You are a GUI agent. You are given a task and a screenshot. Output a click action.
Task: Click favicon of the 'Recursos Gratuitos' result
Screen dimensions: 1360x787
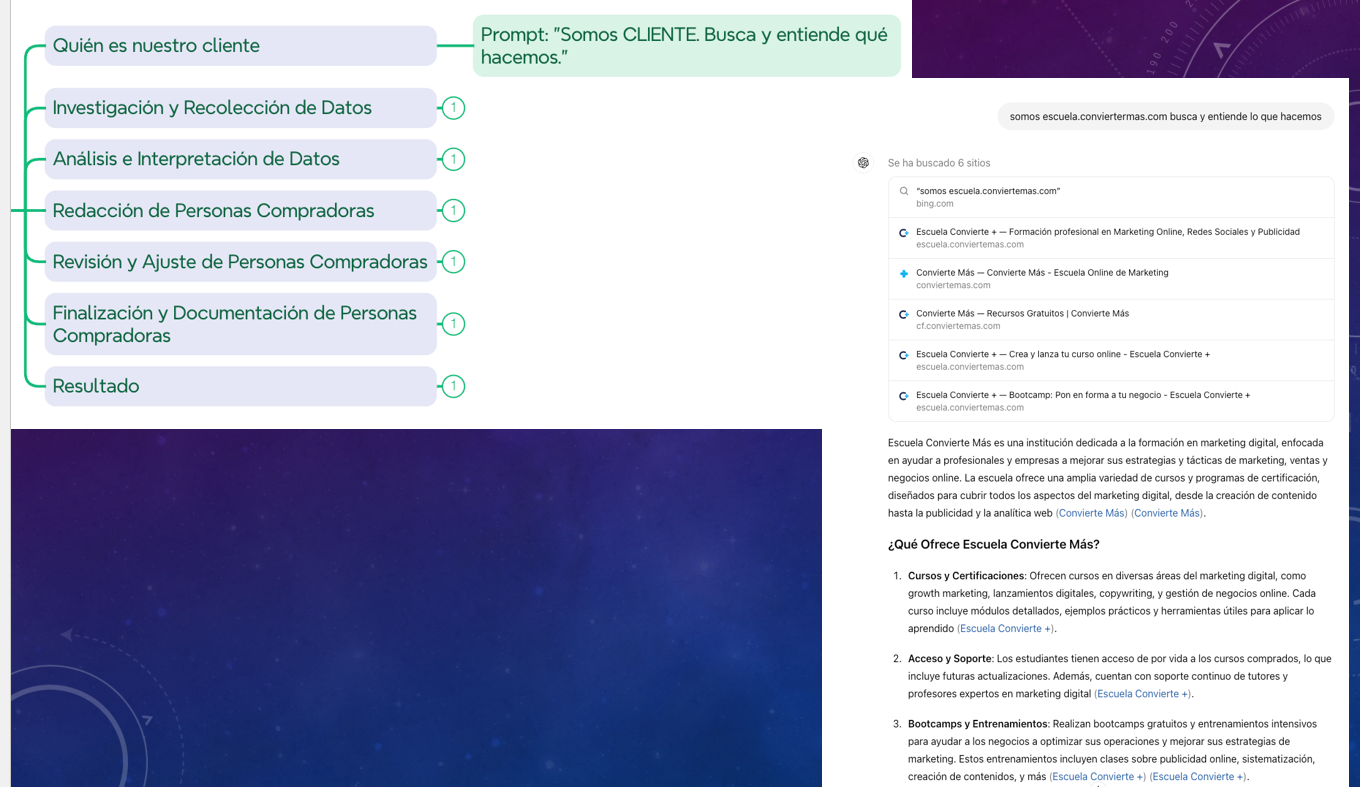(904, 314)
